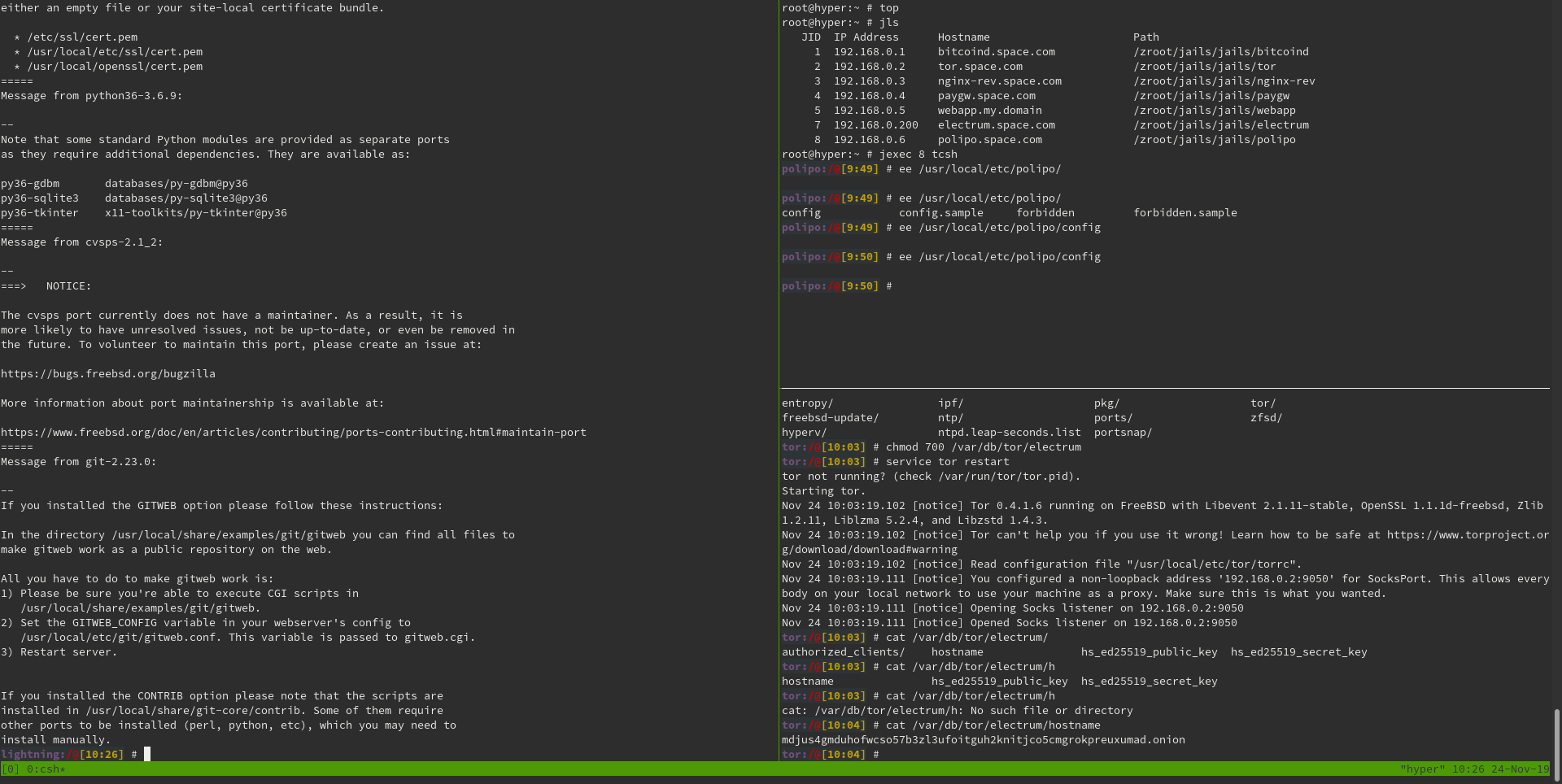The image size is (1562, 784).
Task: Click 'config.sample' in polipo directory listing
Action: 941,213
